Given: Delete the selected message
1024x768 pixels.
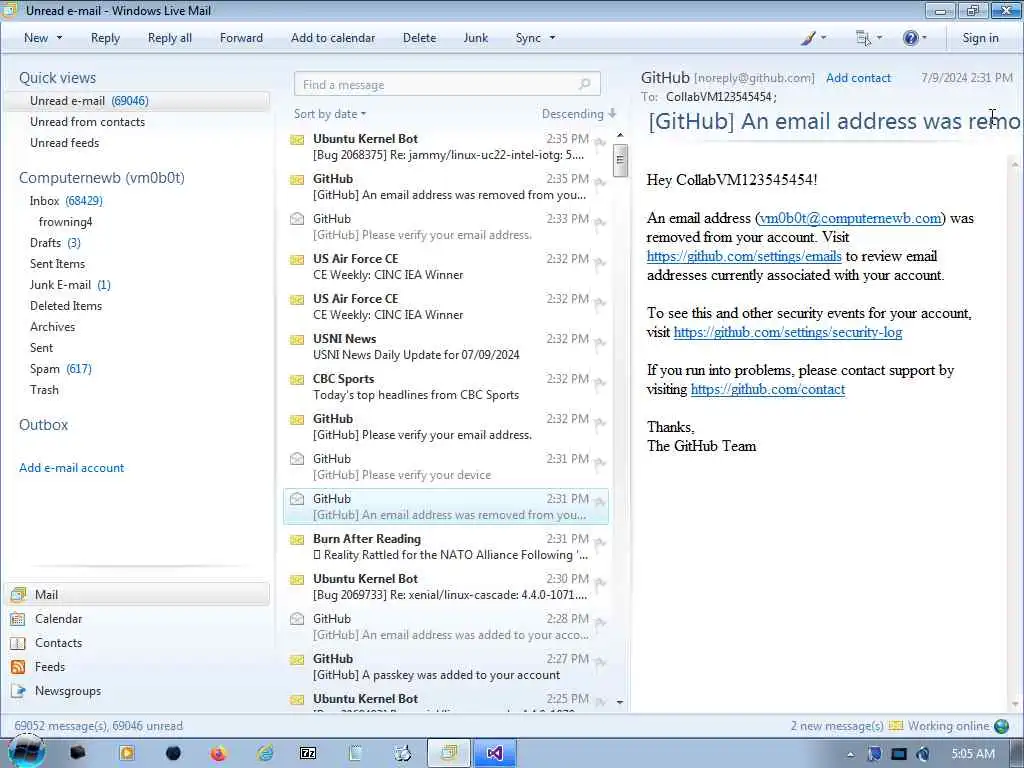Looking at the screenshot, I should 419,38.
